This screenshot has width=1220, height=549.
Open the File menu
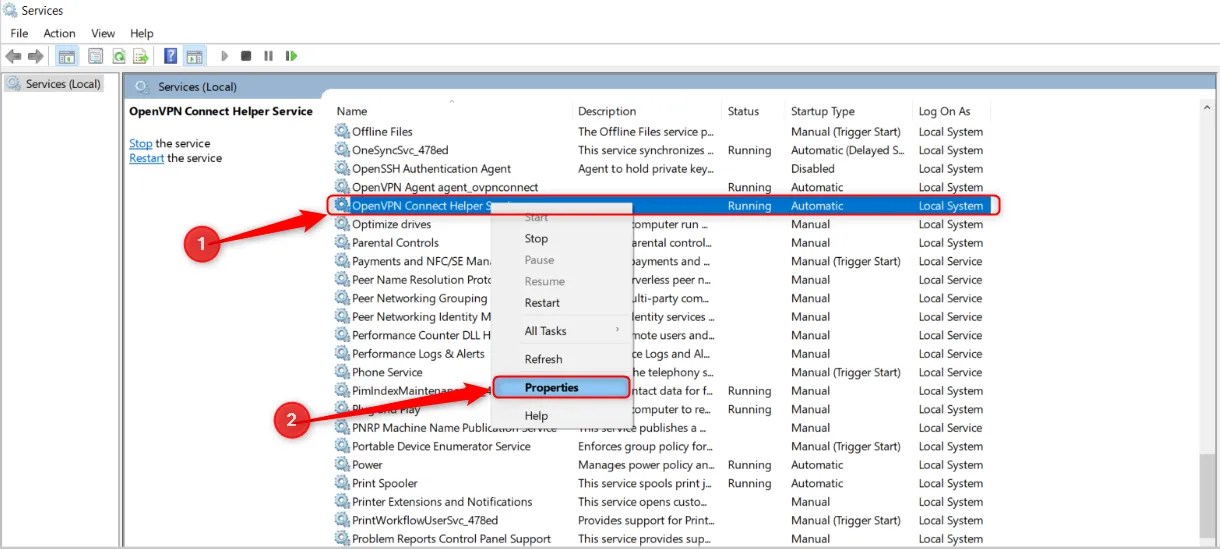coord(19,33)
